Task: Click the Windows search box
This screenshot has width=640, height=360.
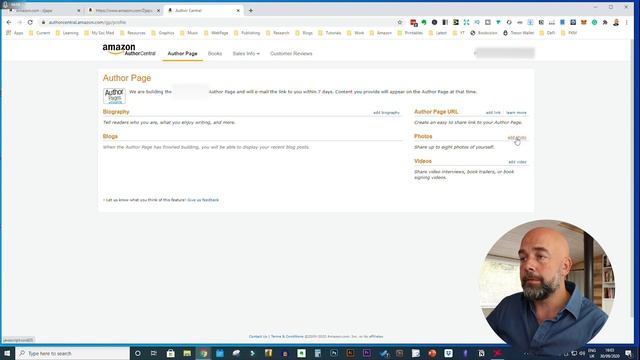Action: click(x=73, y=353)
